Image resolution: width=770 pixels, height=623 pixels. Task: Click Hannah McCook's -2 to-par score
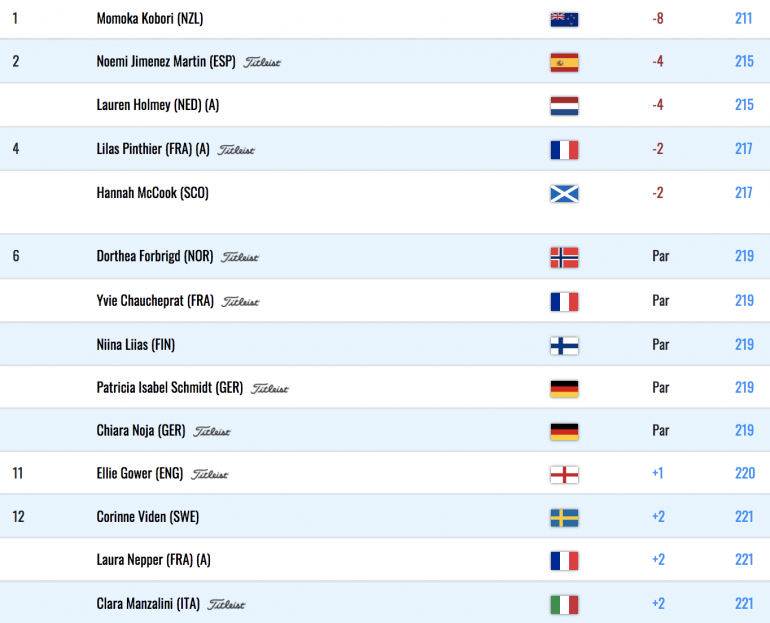(658, 192)
